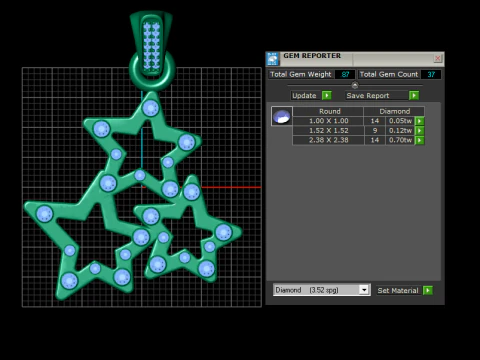Viewport: 480px width, 360px height.
Task: Open the Diamond (3.52 spg) material dropdown
Action: click(x=364, y=290)
